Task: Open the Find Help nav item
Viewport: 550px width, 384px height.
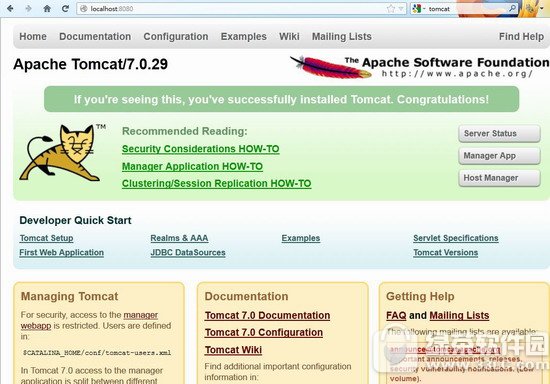Action: pos(521,36)
